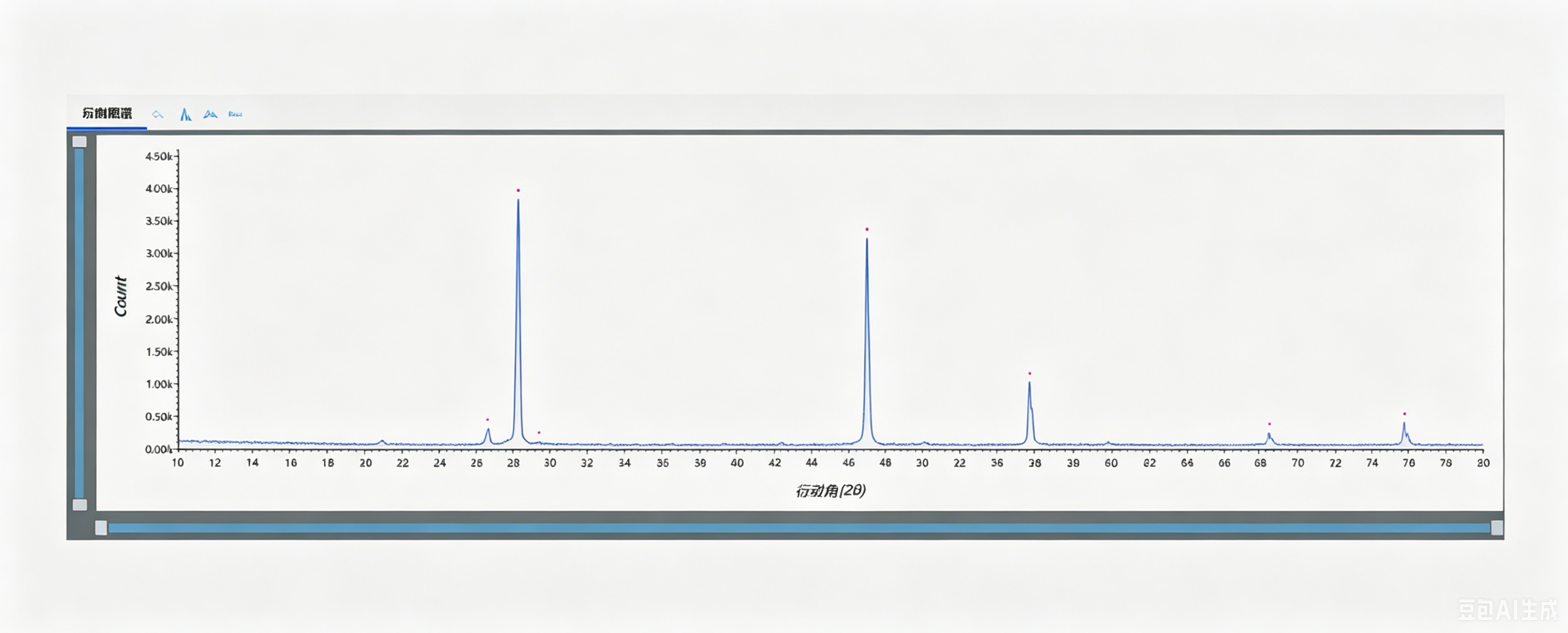Select the multi-peak mountain icon
The height and width of the screenshot is (633, 1568).
(210, 114)
